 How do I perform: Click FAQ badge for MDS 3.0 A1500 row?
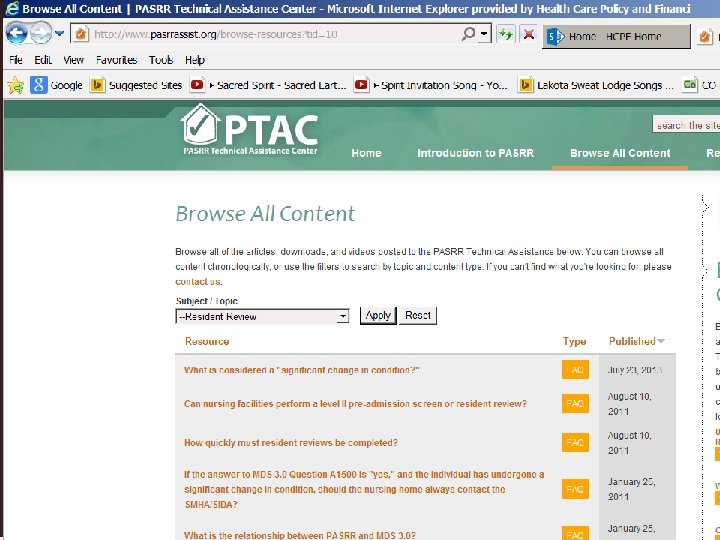click(x=575, y=489)
